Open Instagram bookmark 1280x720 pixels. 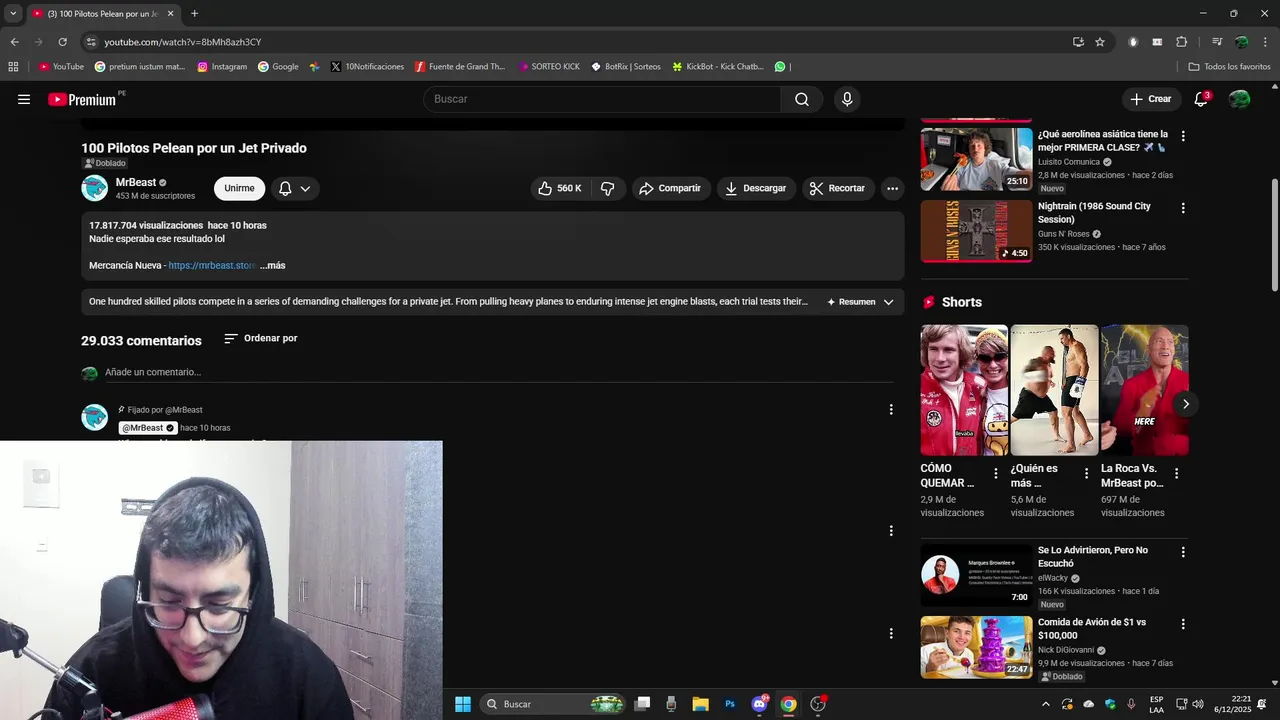[x=222, y=67]
